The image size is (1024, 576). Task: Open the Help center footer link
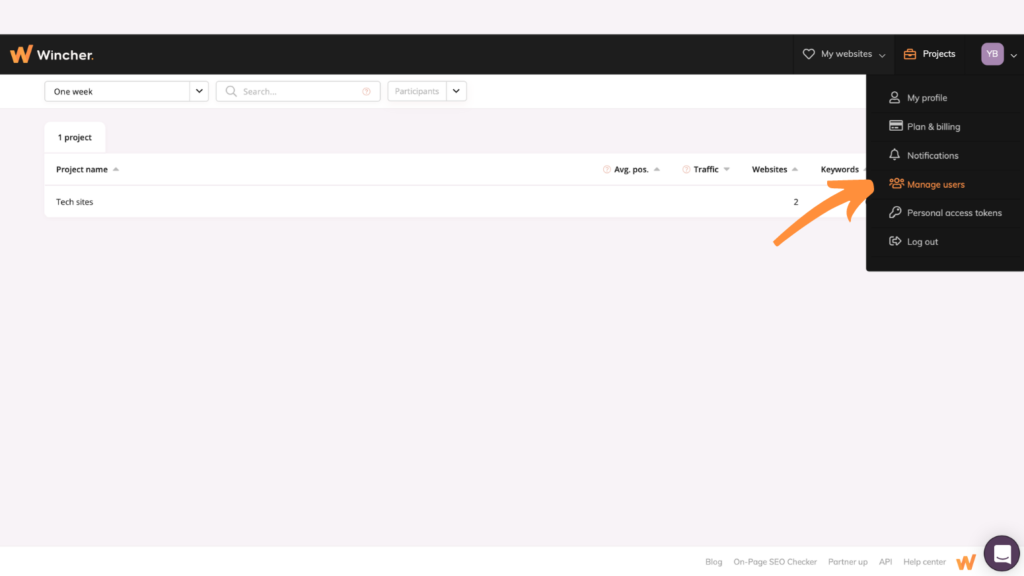(924, 562)
